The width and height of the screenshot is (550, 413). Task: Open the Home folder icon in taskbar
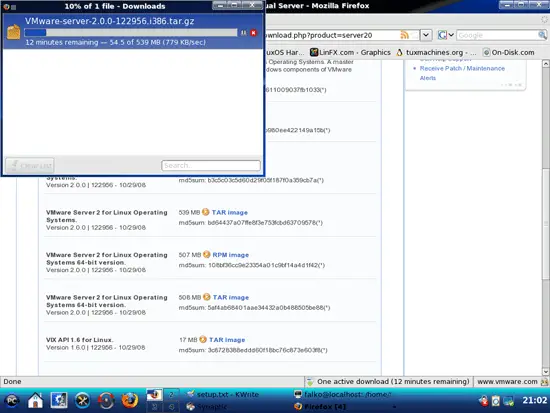35,400
